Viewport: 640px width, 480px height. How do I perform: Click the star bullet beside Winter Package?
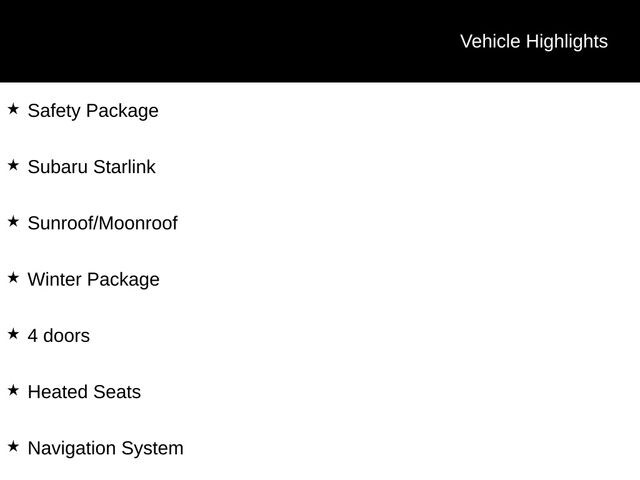(x=13, y=277)
